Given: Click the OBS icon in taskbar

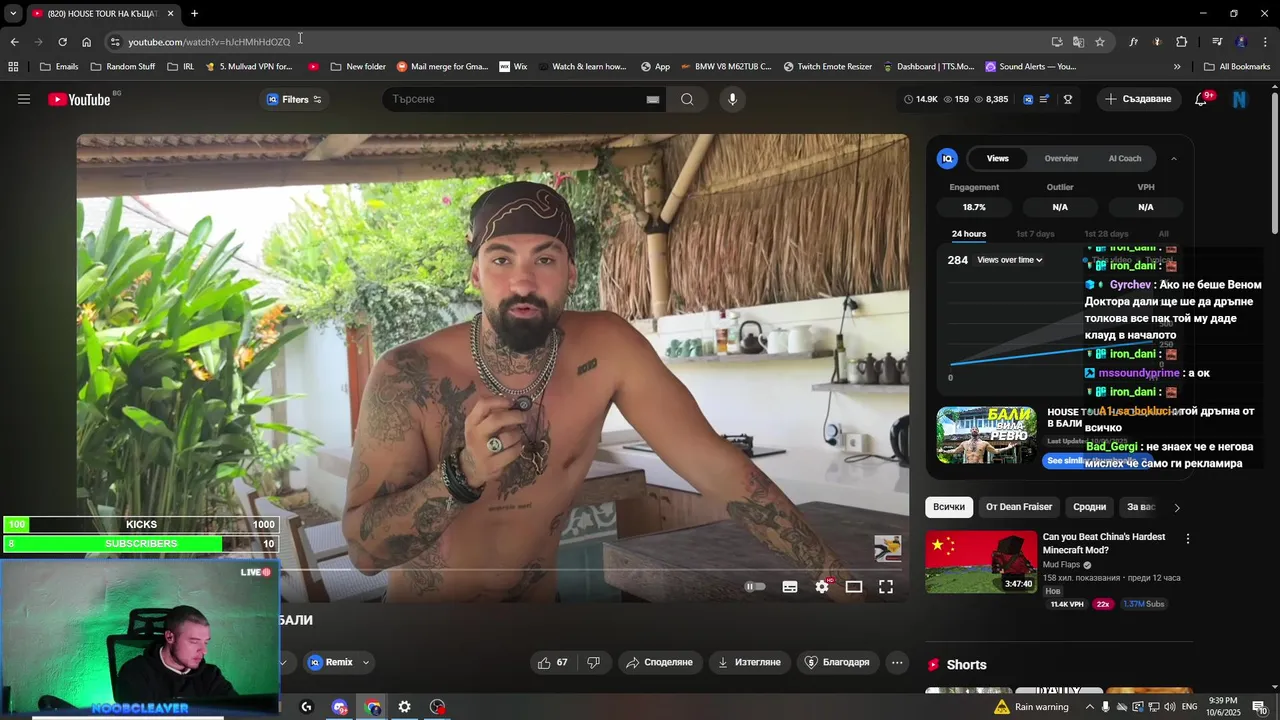Looking at the screenshot, I should (x=438, y=707).
